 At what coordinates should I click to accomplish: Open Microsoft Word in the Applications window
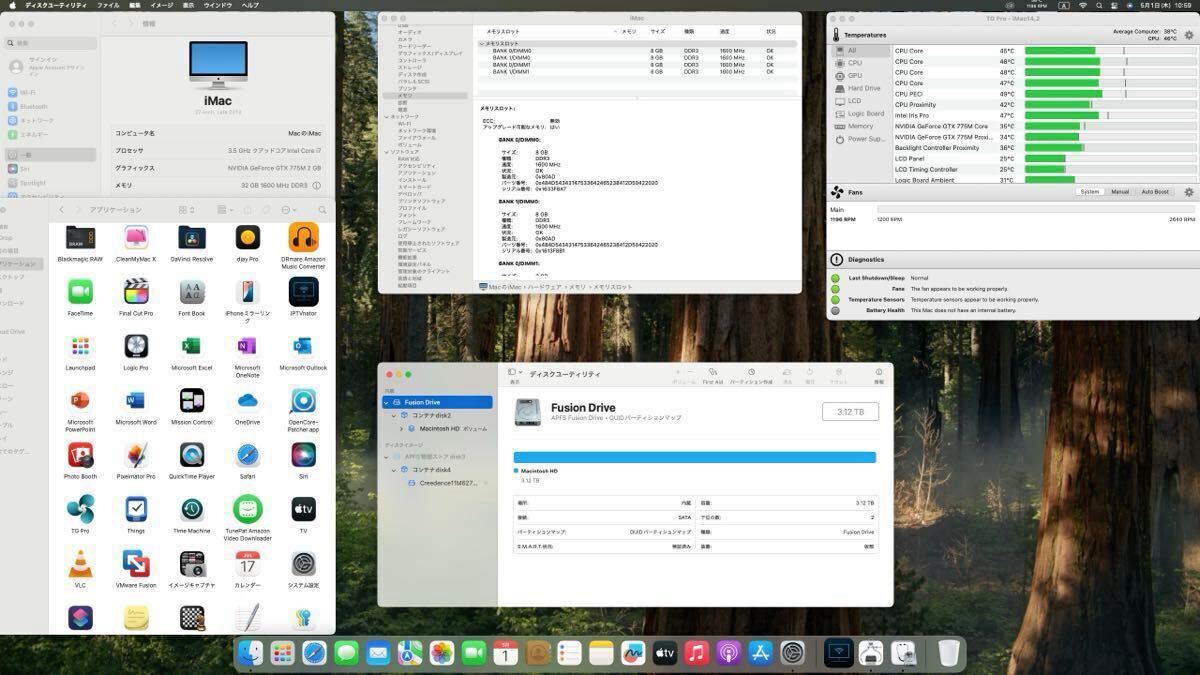(136, 401)
